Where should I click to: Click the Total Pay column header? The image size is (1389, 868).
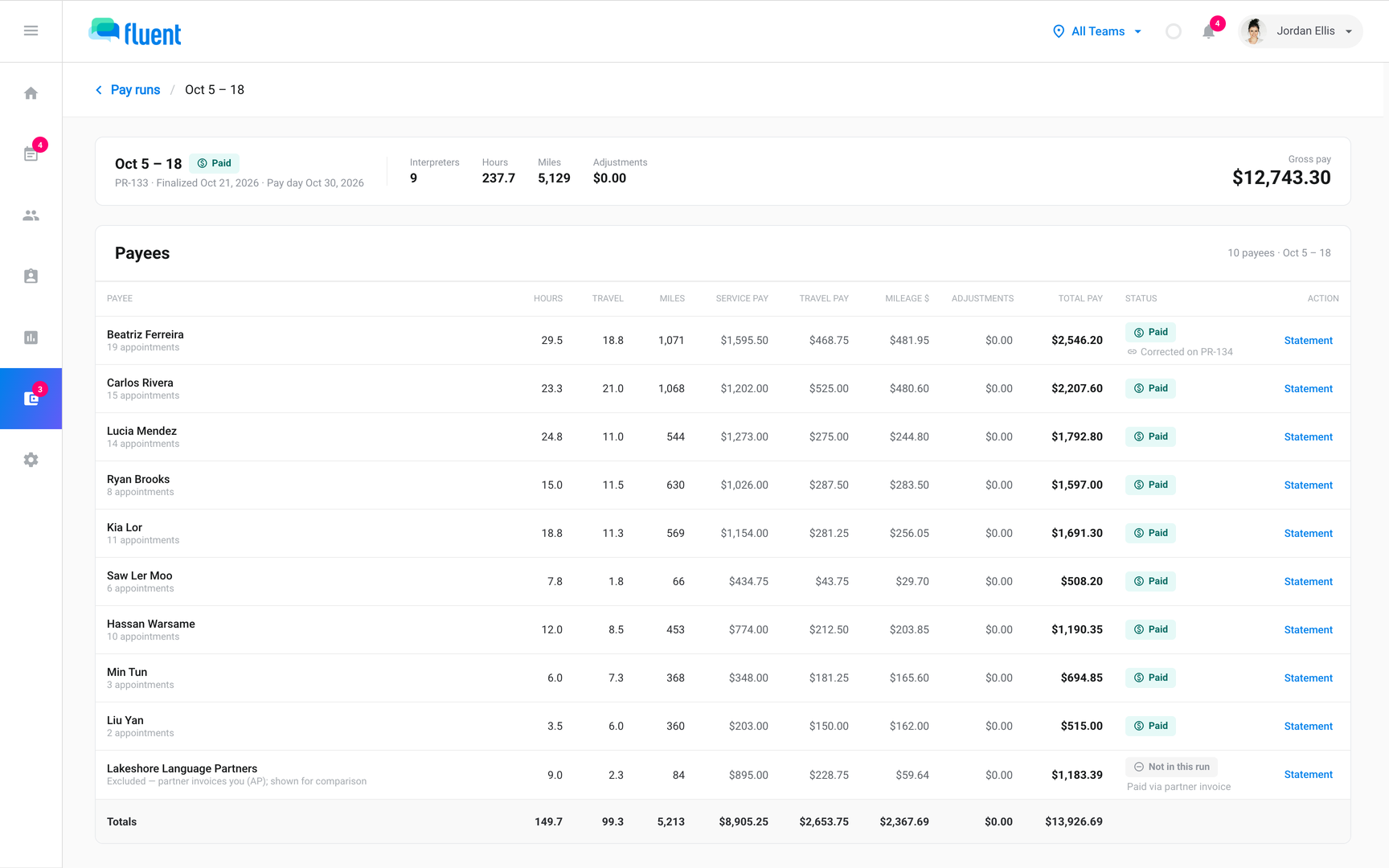pos(1080,298)
